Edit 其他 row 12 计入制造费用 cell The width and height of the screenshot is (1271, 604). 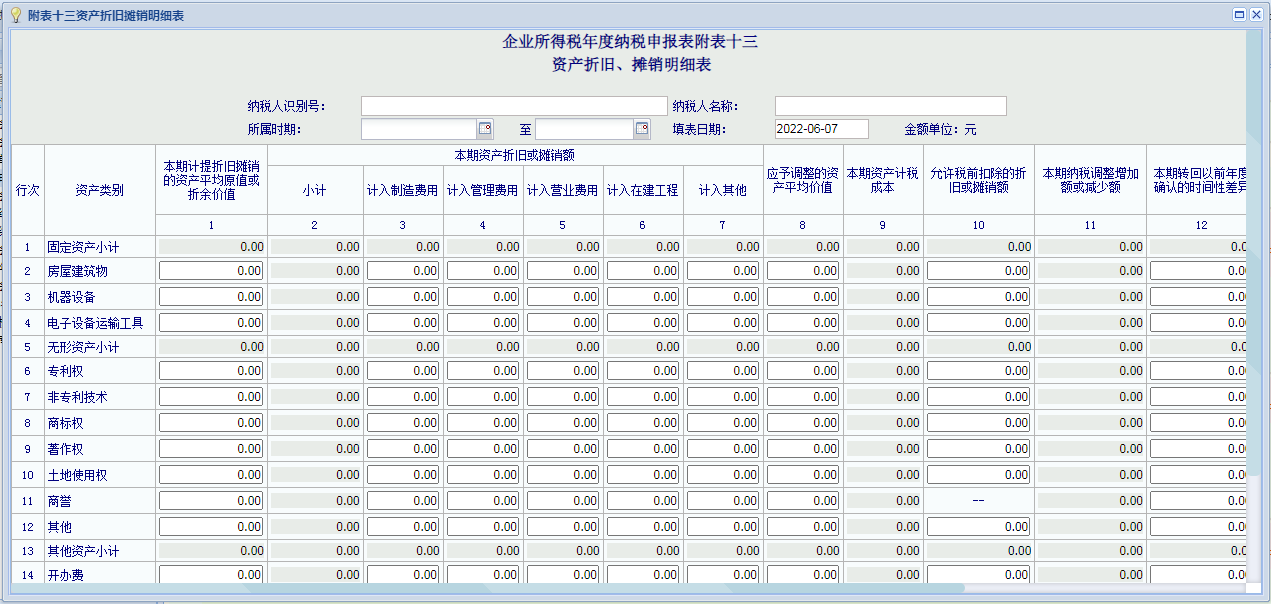point(403,527)
